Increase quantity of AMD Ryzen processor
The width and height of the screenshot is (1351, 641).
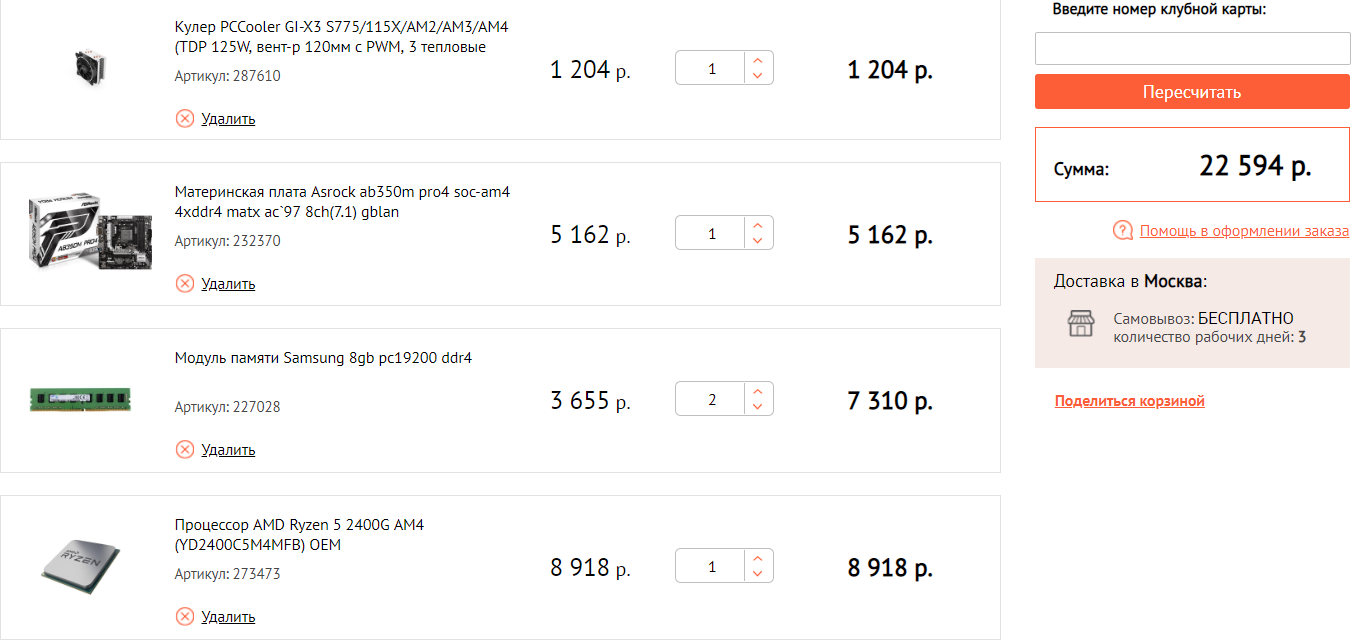pyautogui.click(x=758, y=559)
